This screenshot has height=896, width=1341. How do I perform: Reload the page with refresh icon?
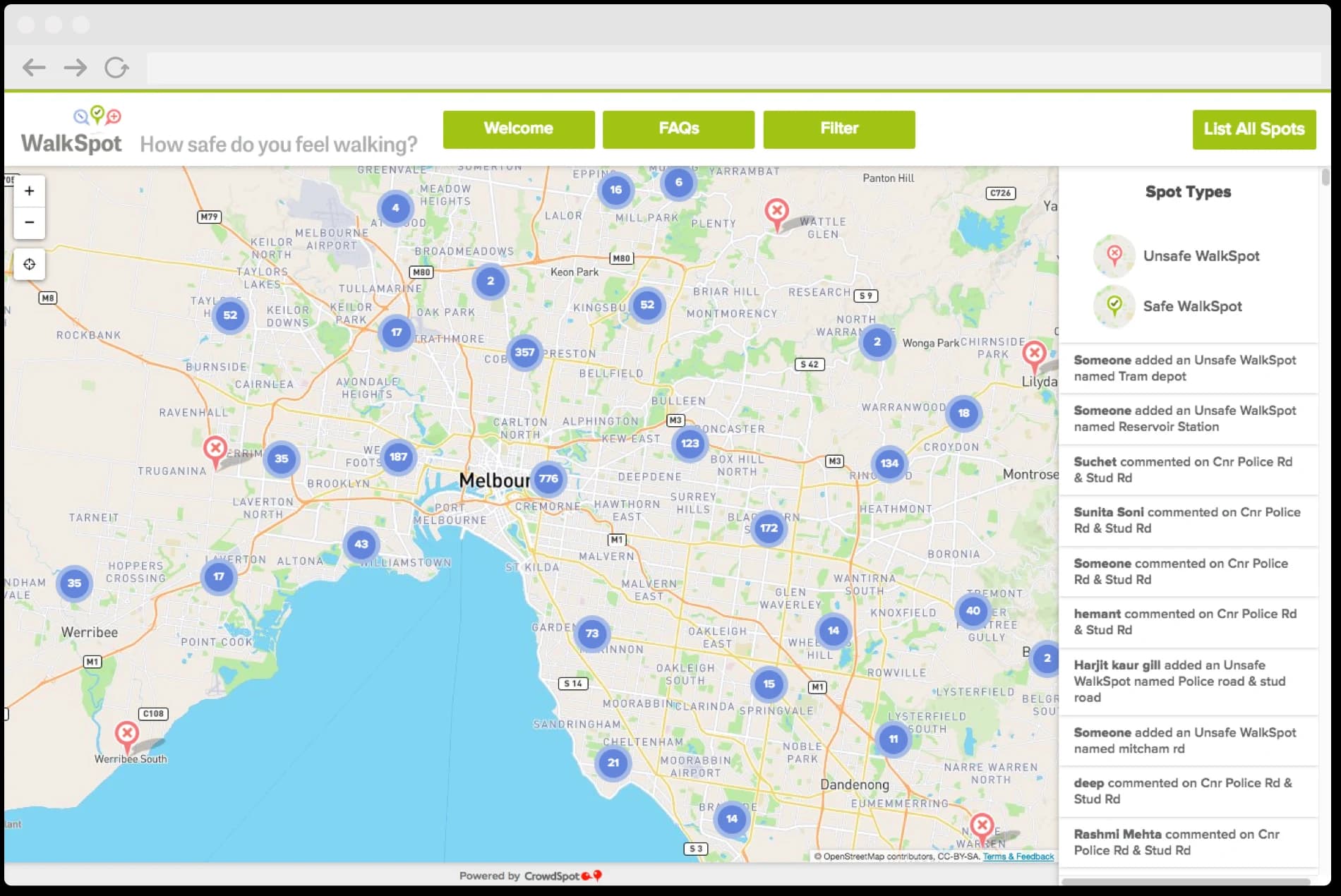click(117, 68)
